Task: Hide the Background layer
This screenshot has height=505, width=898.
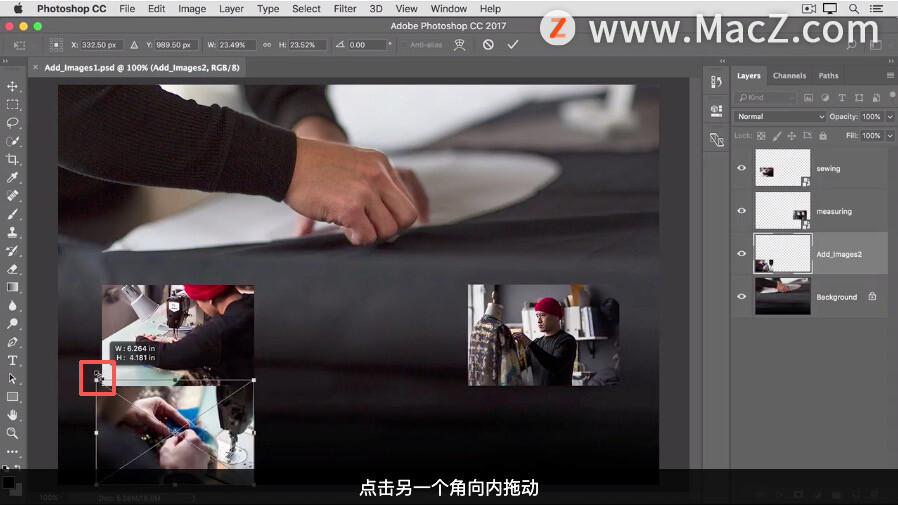Action: tap(742, 297)
